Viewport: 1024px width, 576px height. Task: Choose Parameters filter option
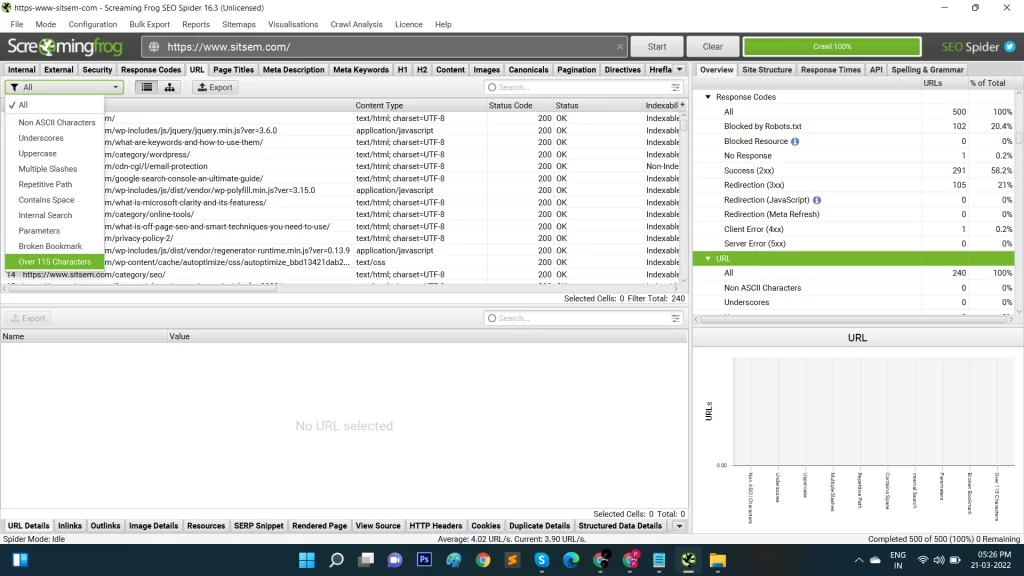54,231
